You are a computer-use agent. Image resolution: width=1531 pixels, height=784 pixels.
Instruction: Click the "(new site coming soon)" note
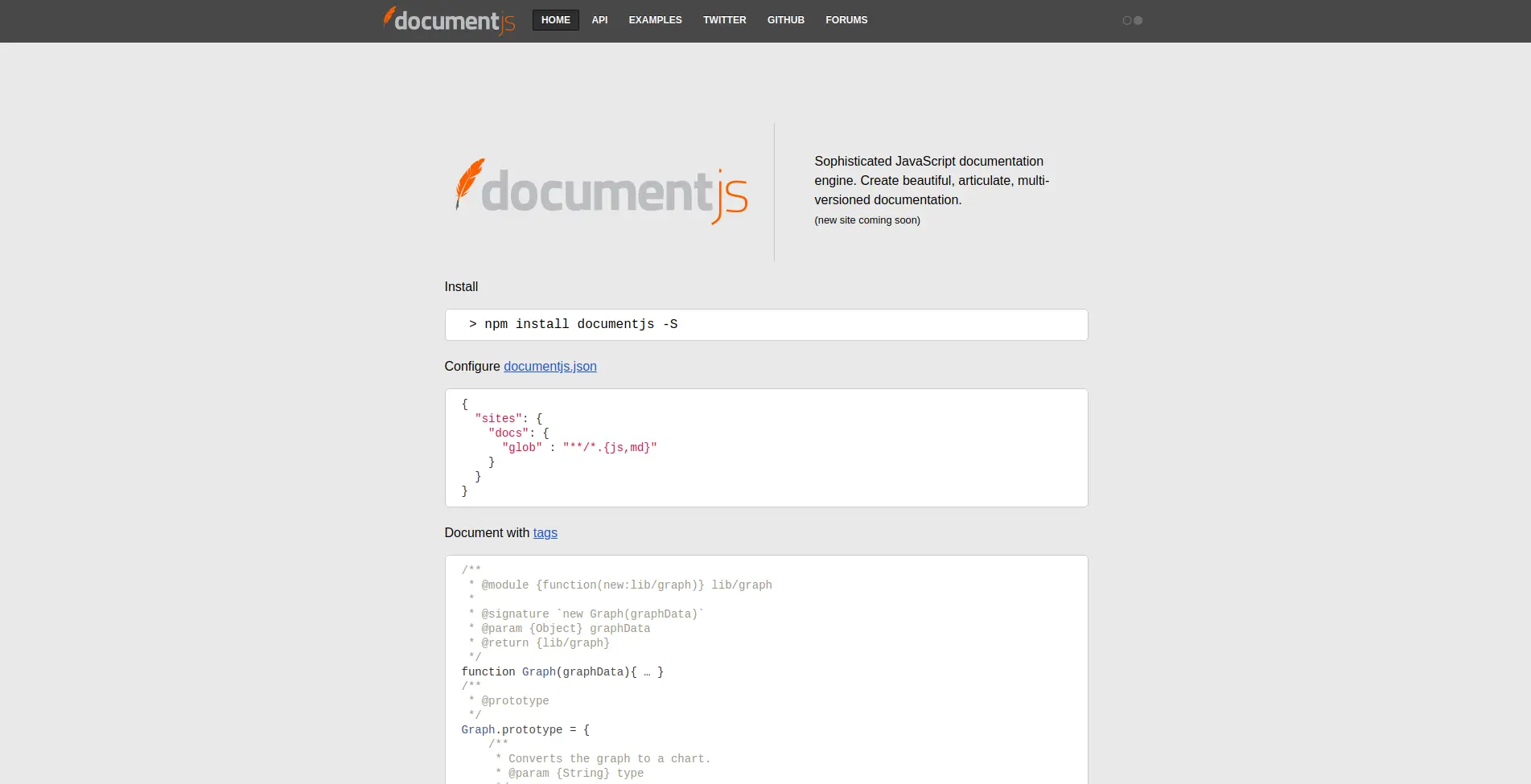[x=867, y=220]
